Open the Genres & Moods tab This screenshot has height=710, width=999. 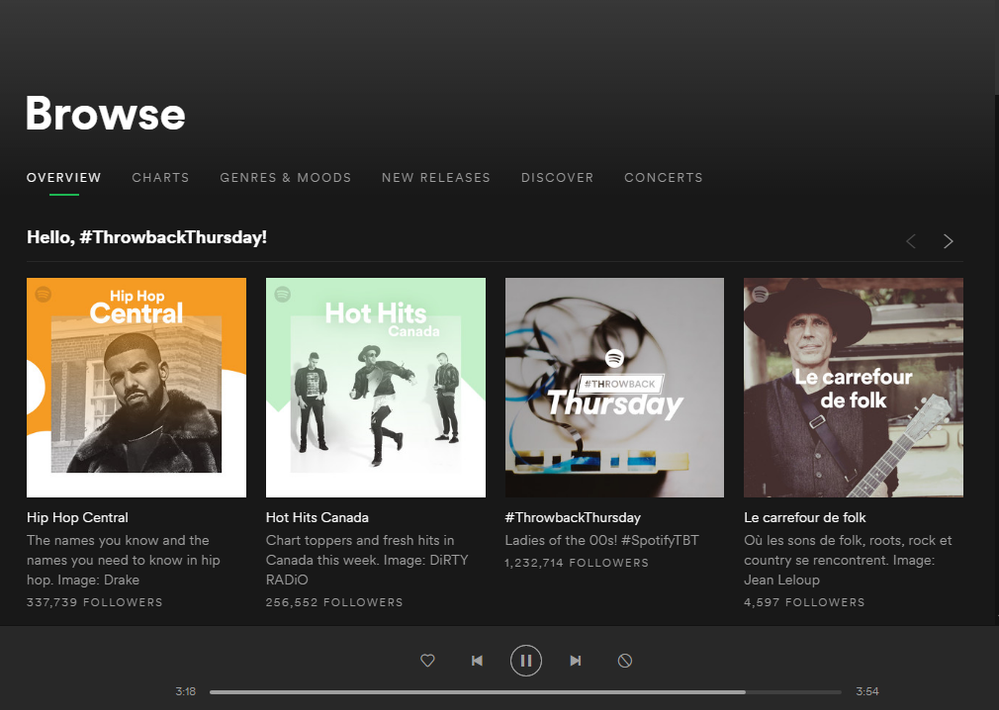[285, 178]
